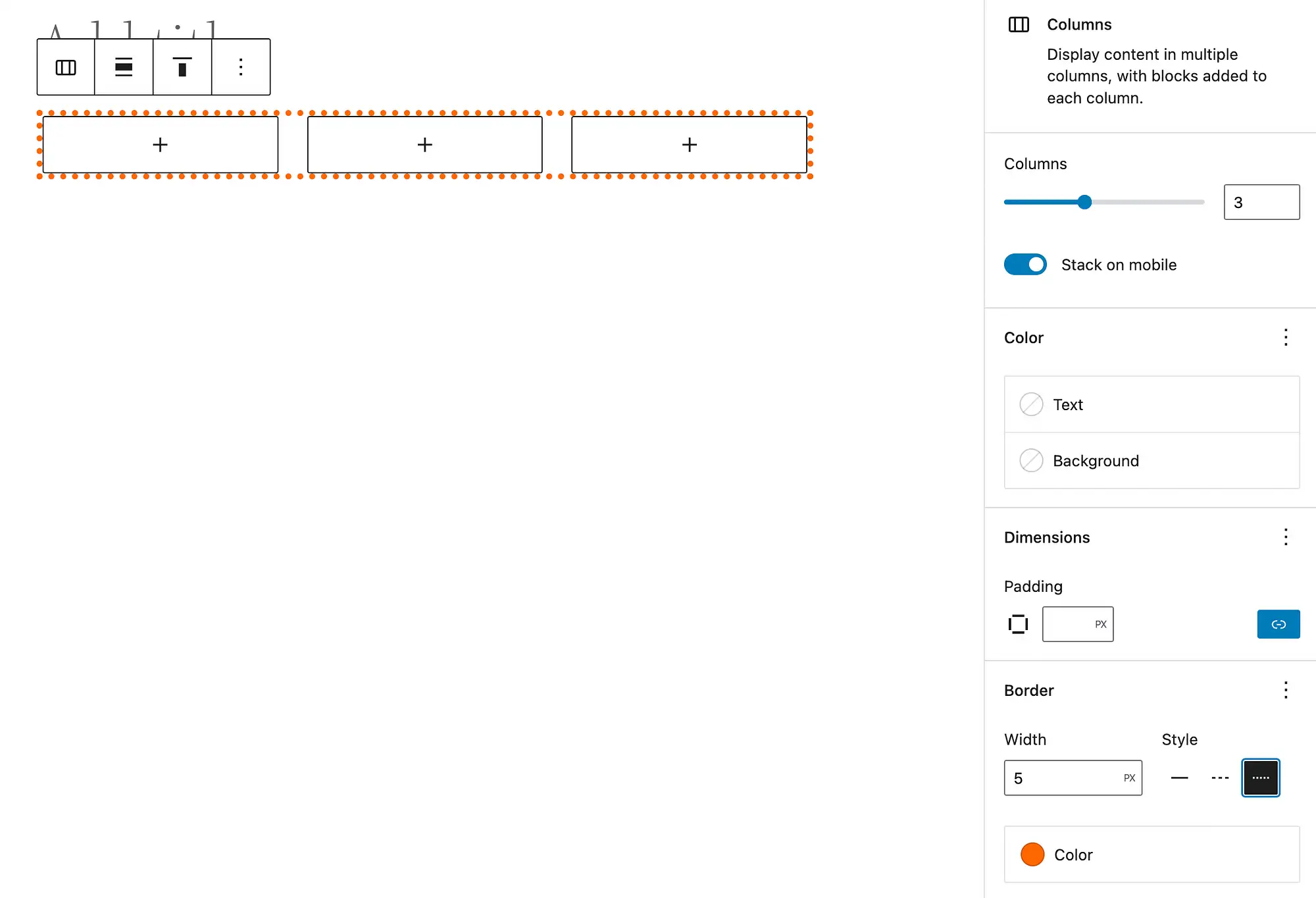Click the vertical alignment icon in toolbar
1316x898 pixels.
pyautogui.click(x=182, y=67)
